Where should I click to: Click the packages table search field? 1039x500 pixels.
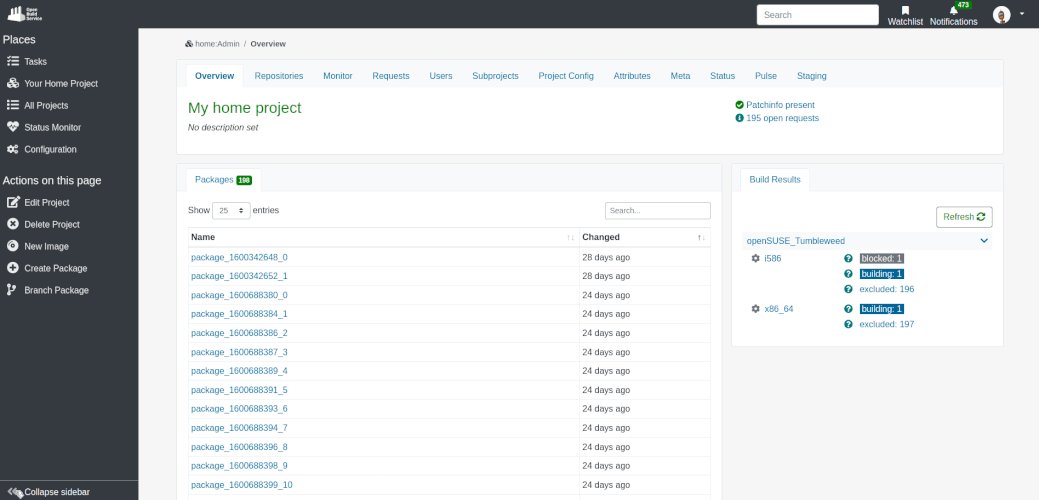(657, 211)
